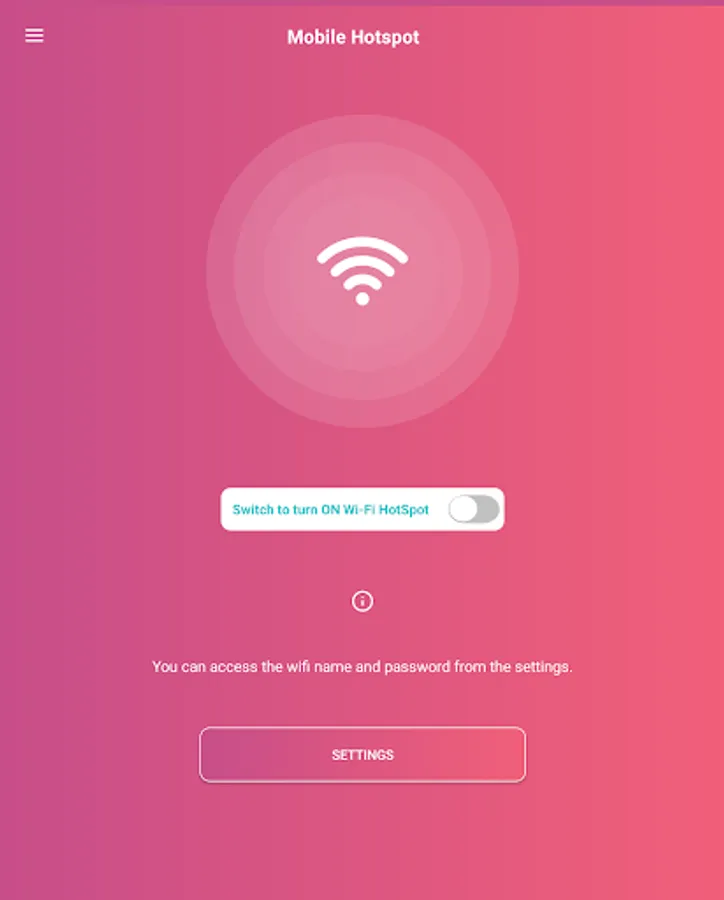Select the 'Switch to turn ON Wi-Fi HotSpot' label
This screenshot has height=900, width=724.
tap(330, 510)
